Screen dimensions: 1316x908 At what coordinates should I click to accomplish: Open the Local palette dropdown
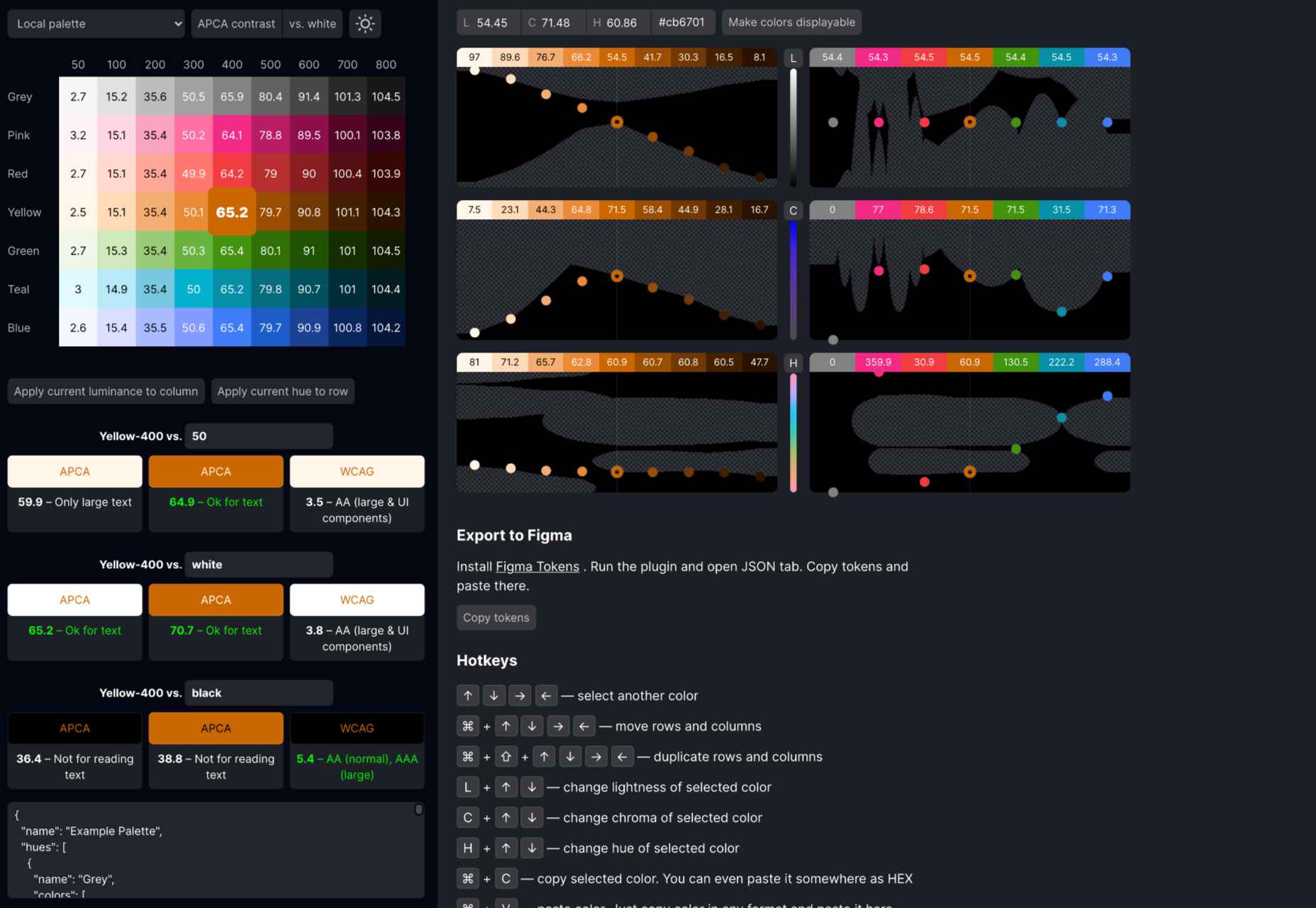96,23
